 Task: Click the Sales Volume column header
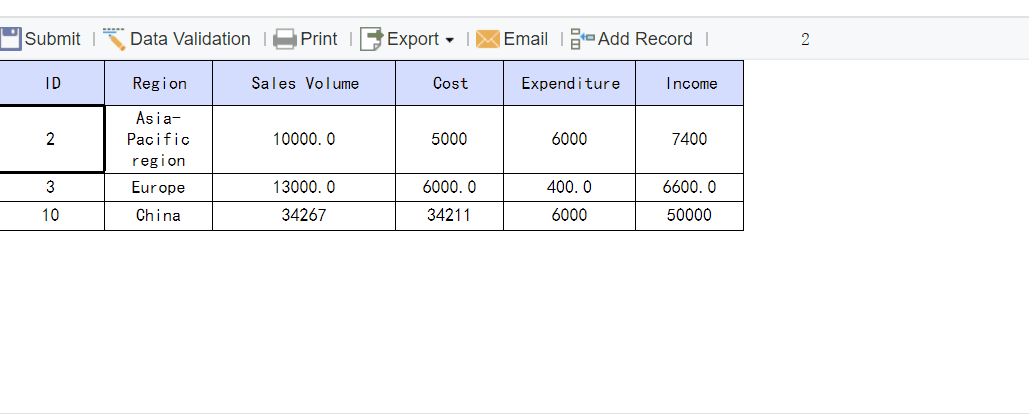[304, 83]
